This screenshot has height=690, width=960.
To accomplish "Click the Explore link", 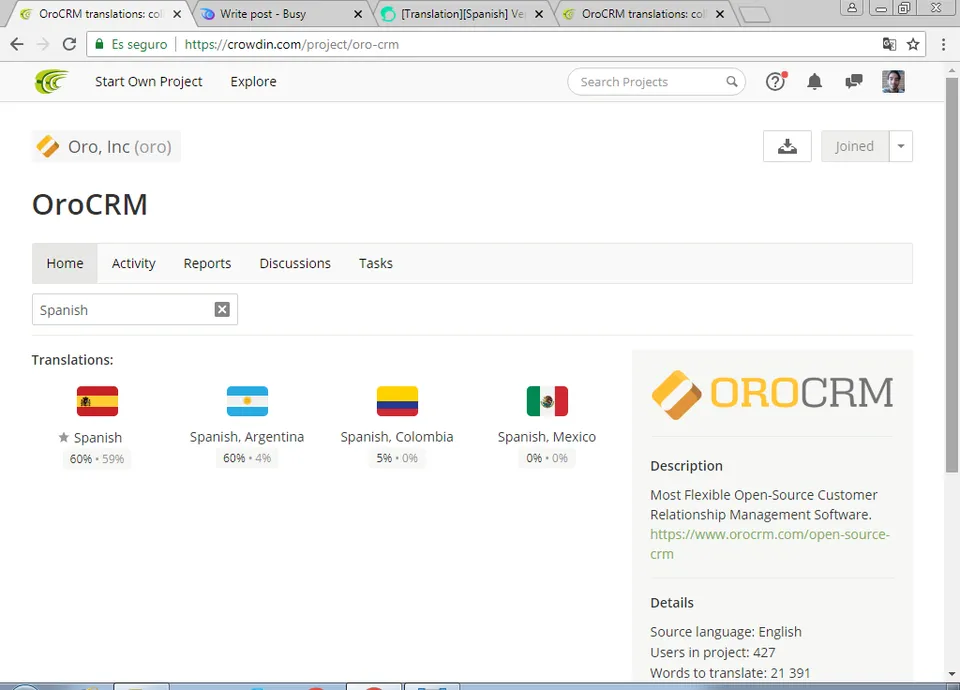I will coord(253,81).
